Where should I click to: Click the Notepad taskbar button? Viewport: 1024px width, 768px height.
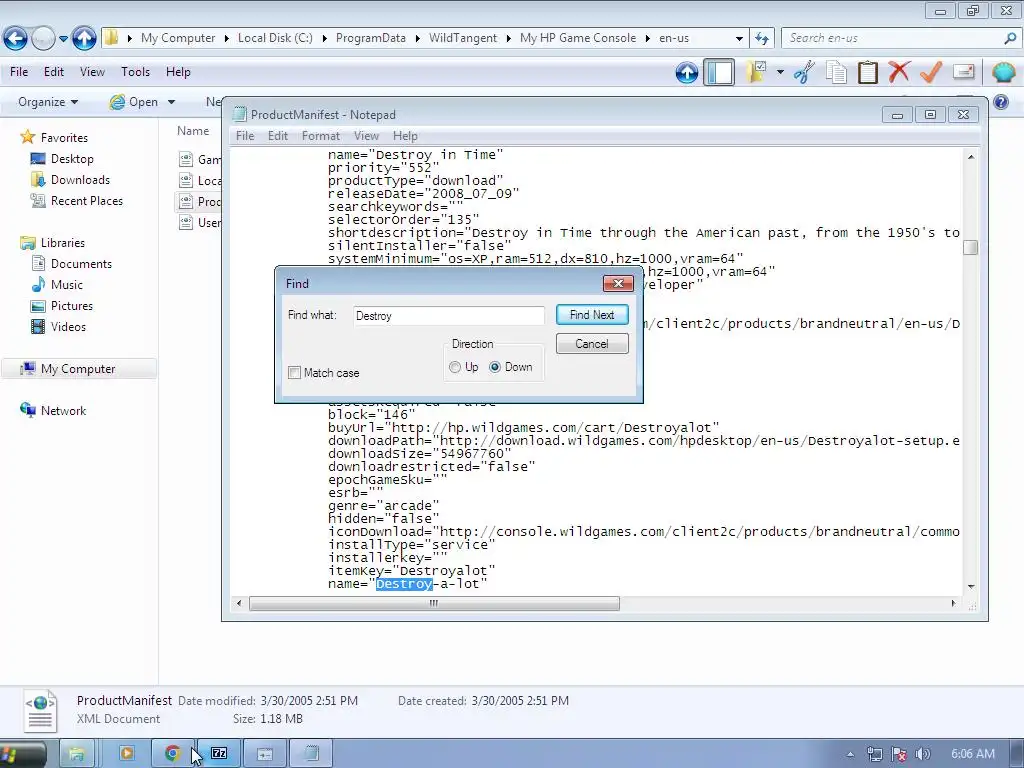click(x=312, y=754)
